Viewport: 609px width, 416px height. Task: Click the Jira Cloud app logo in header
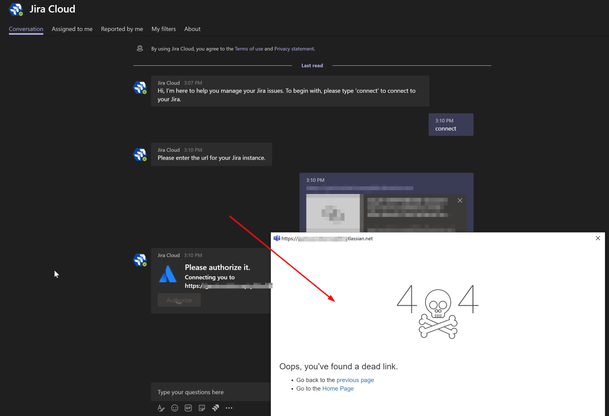point(16,9)
